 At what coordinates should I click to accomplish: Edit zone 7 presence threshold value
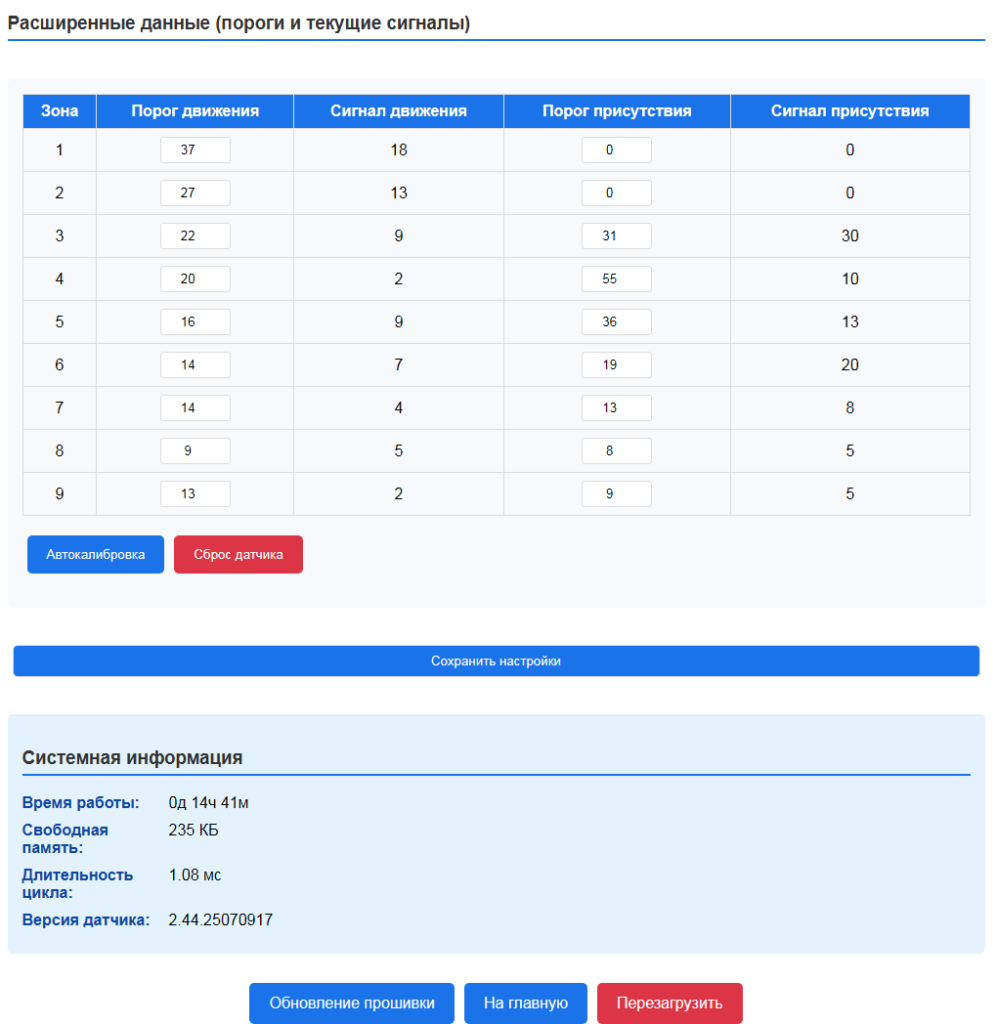point(616,408)
